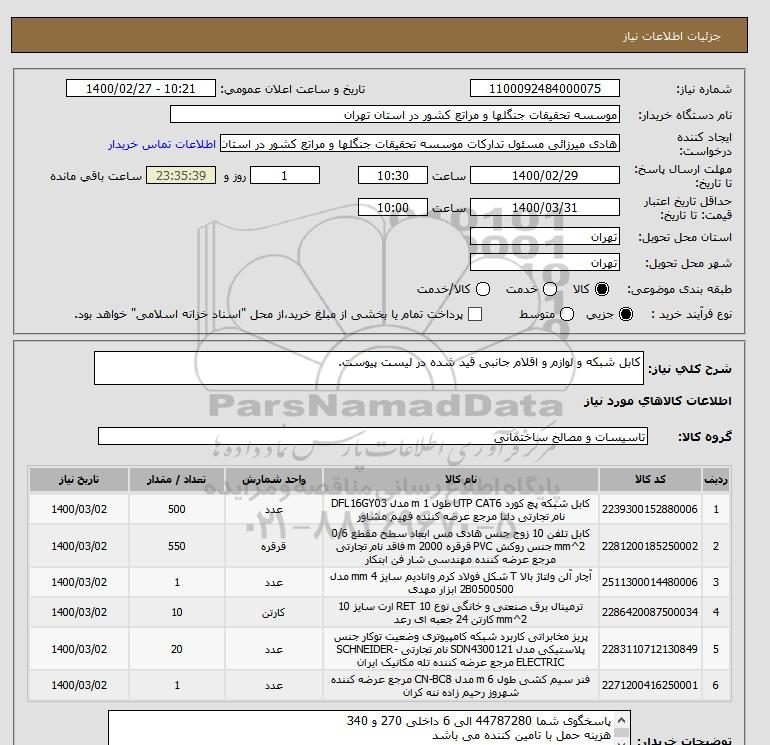Click quantity 10 in row 4

[x=177, y=612]
